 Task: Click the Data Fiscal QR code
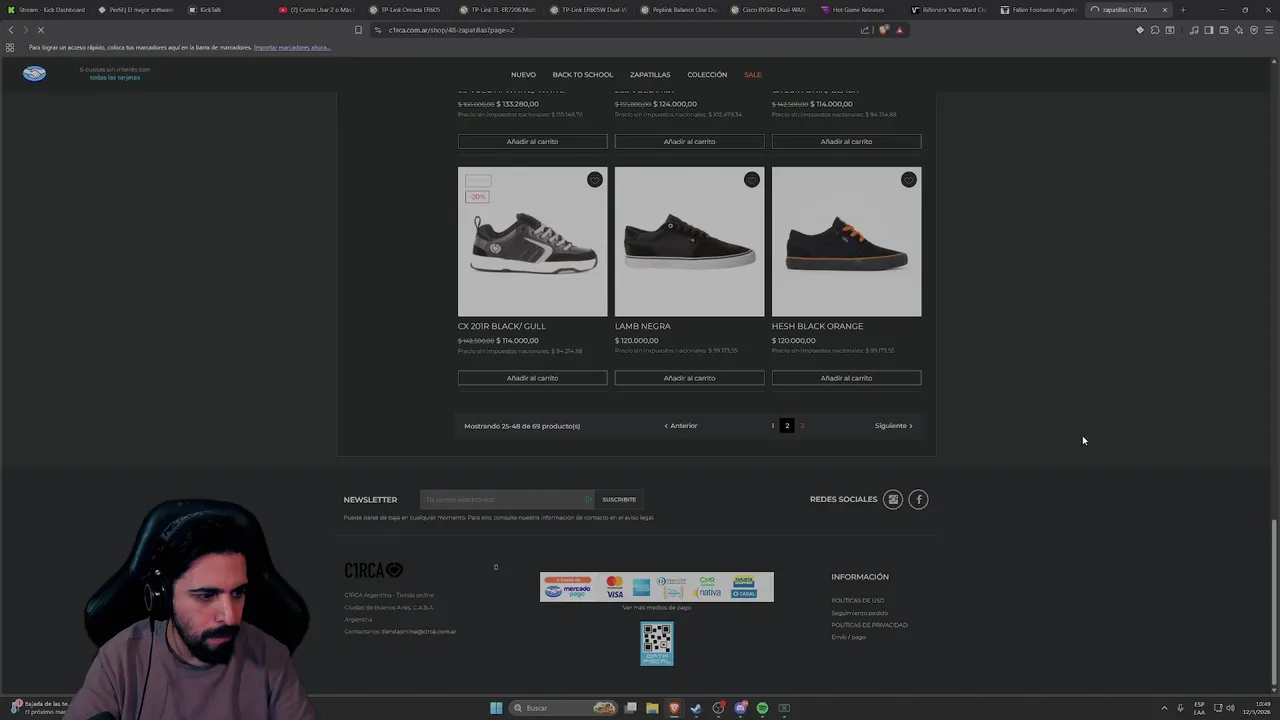point(657,644)
